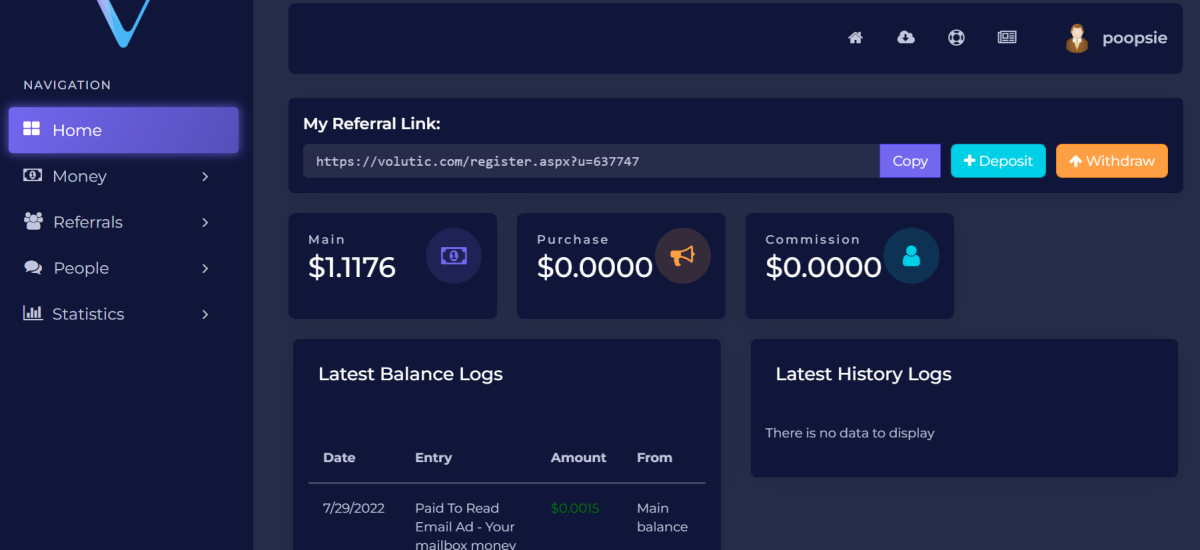This screenshot has width=1200, height=550.
Task: Click the Commission balance user icon
Action: tap(911, 256)
